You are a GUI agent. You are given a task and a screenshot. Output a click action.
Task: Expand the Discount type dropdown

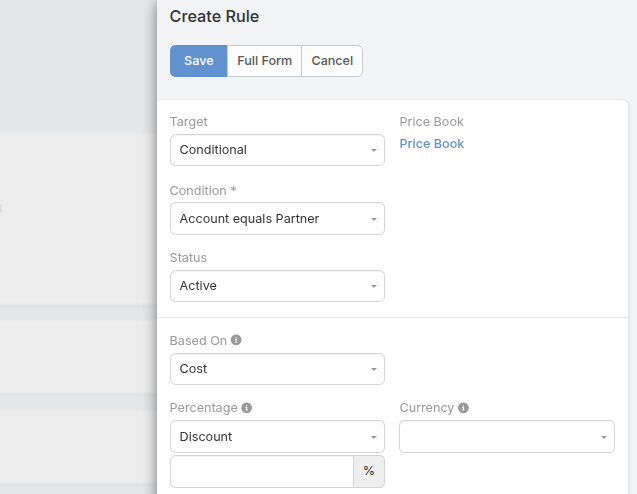pos(277,437)
